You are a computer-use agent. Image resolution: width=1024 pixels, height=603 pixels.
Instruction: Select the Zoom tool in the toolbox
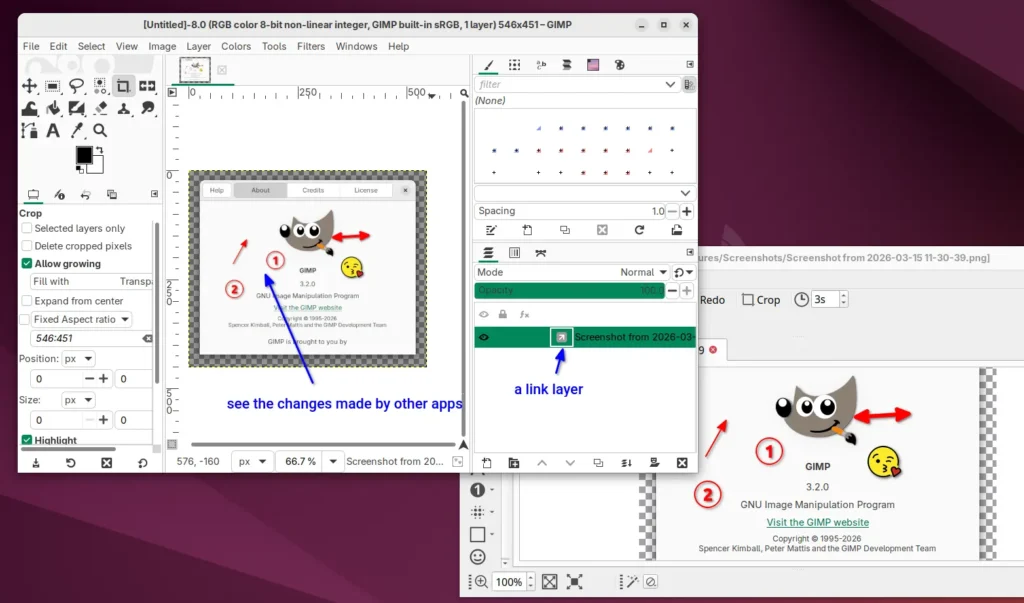pos(100,130)
